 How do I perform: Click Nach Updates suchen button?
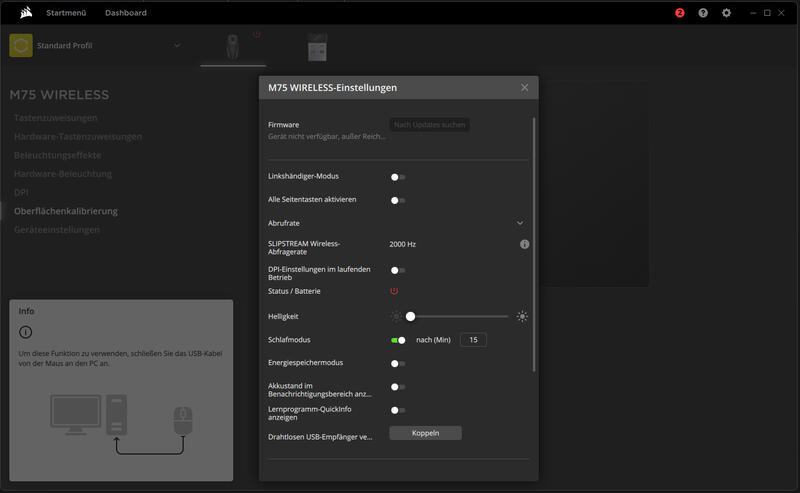tap(430, 125)
